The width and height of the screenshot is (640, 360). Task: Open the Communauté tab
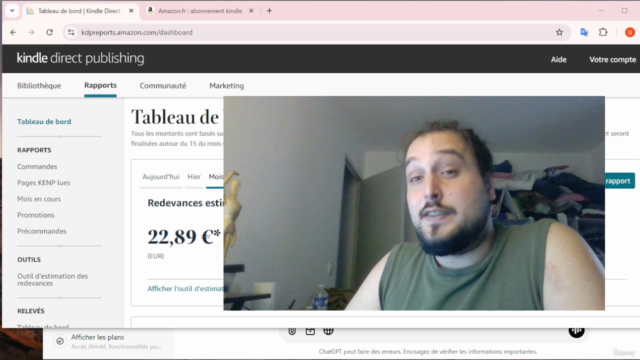163,86
